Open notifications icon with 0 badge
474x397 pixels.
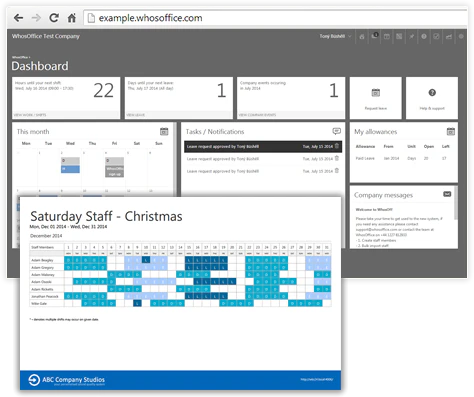374,36
